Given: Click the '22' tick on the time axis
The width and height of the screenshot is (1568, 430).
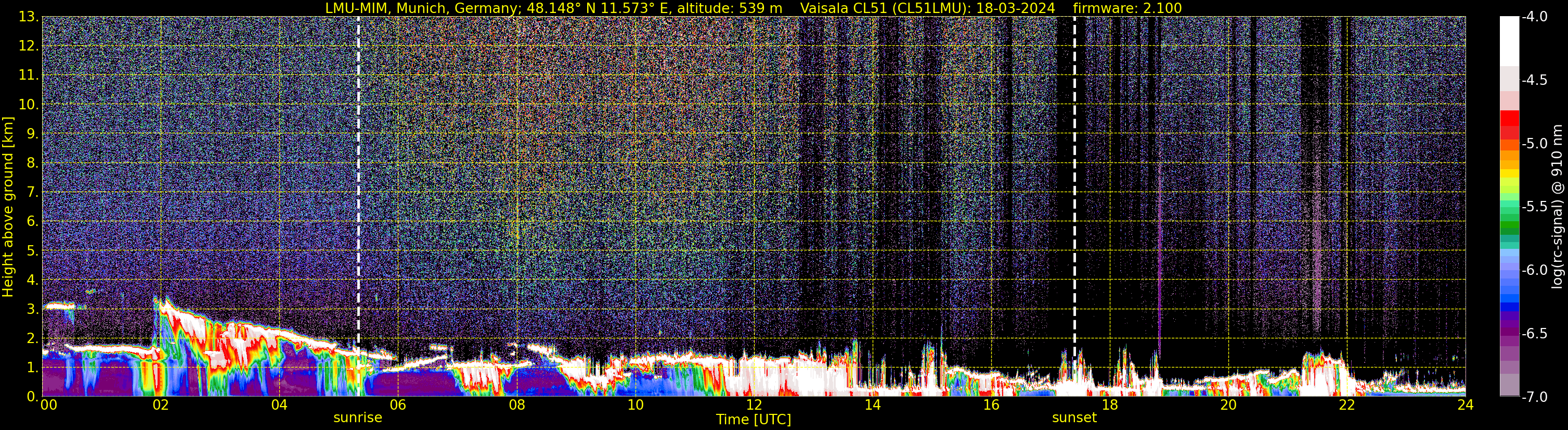Looking at the screenshot, I should click(1347, 405).
